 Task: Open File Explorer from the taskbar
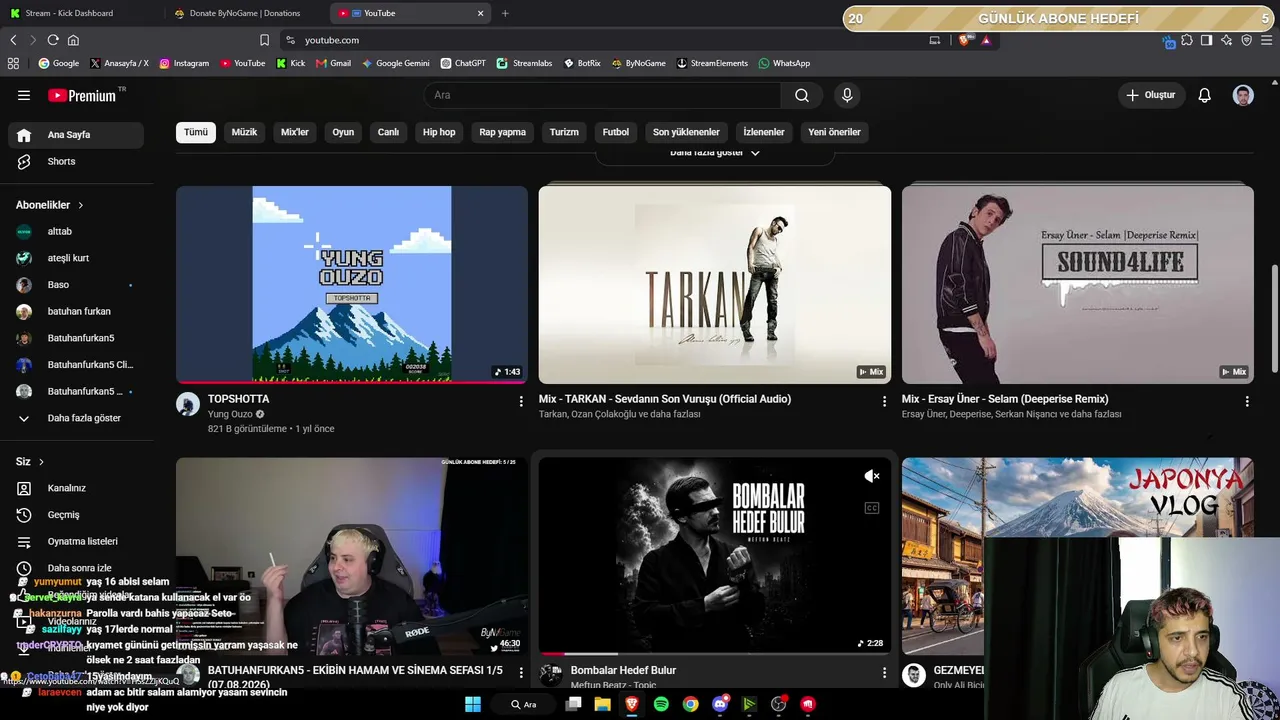602,704
